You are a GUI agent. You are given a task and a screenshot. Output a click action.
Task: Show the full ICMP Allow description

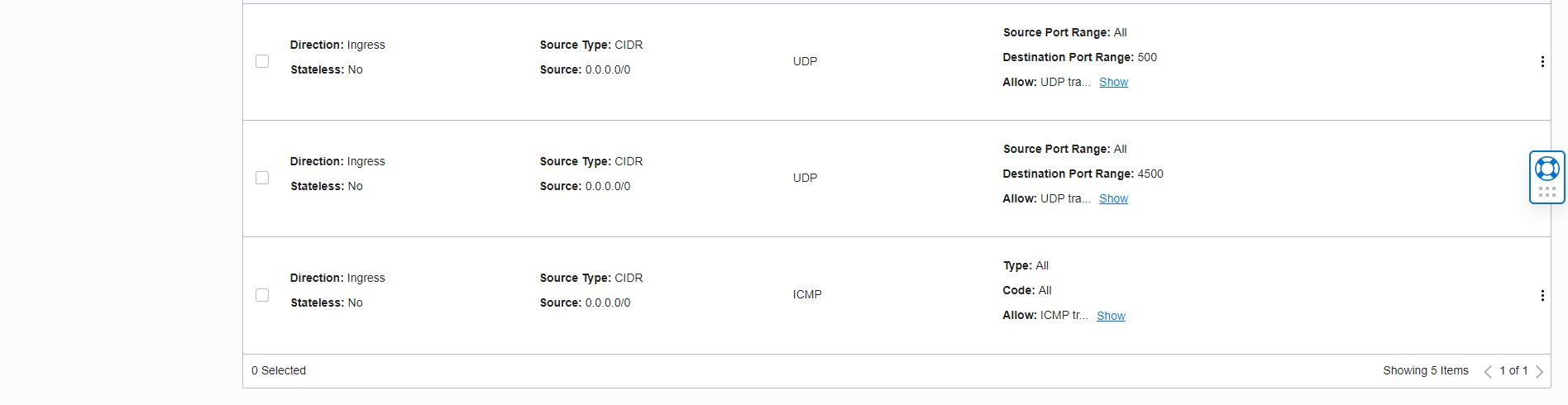tap(1111, 317)
